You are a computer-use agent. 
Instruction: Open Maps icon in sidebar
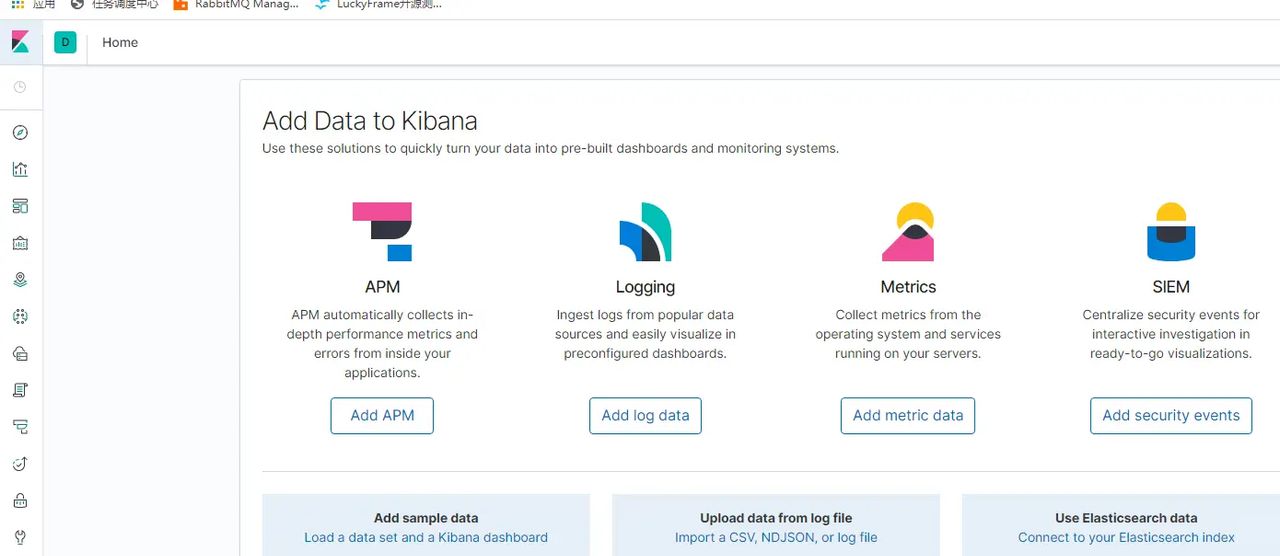coord(20,280)
